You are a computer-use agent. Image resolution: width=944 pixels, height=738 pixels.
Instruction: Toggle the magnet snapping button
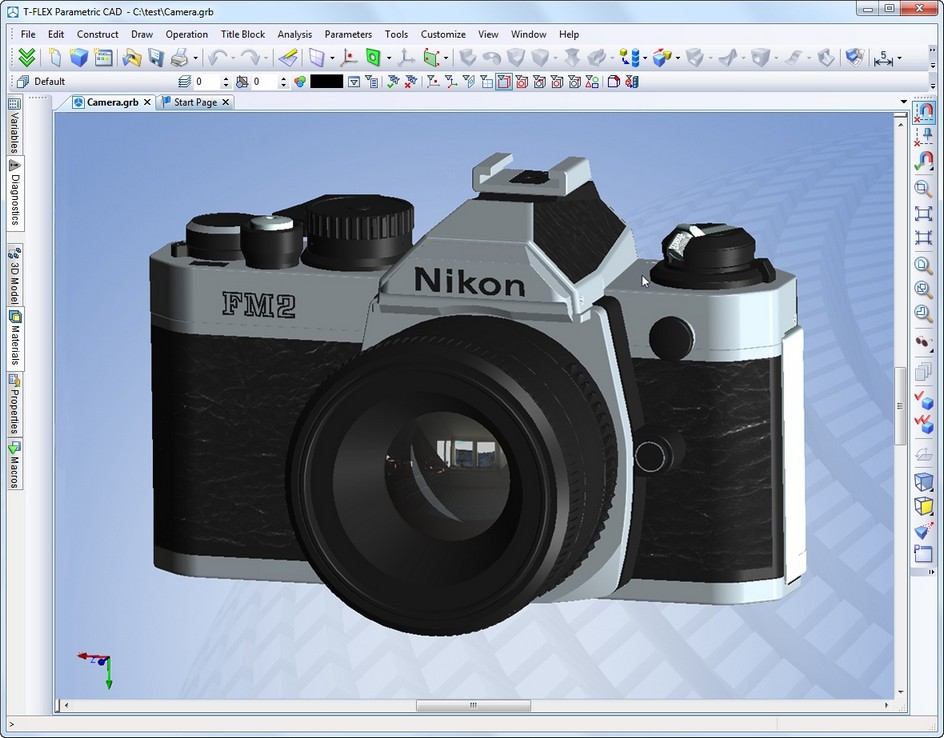(923, 113)
